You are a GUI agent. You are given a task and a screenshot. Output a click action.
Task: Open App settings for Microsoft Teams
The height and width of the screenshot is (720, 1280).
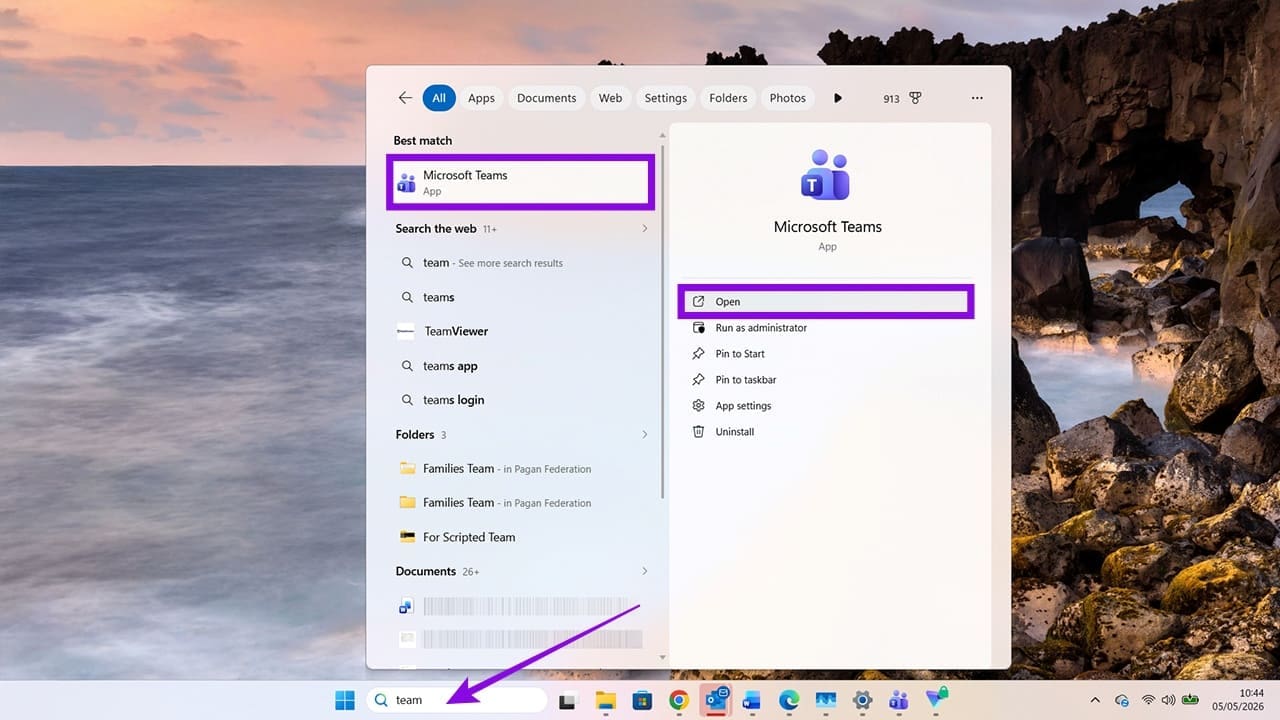[x=743, y=406]
